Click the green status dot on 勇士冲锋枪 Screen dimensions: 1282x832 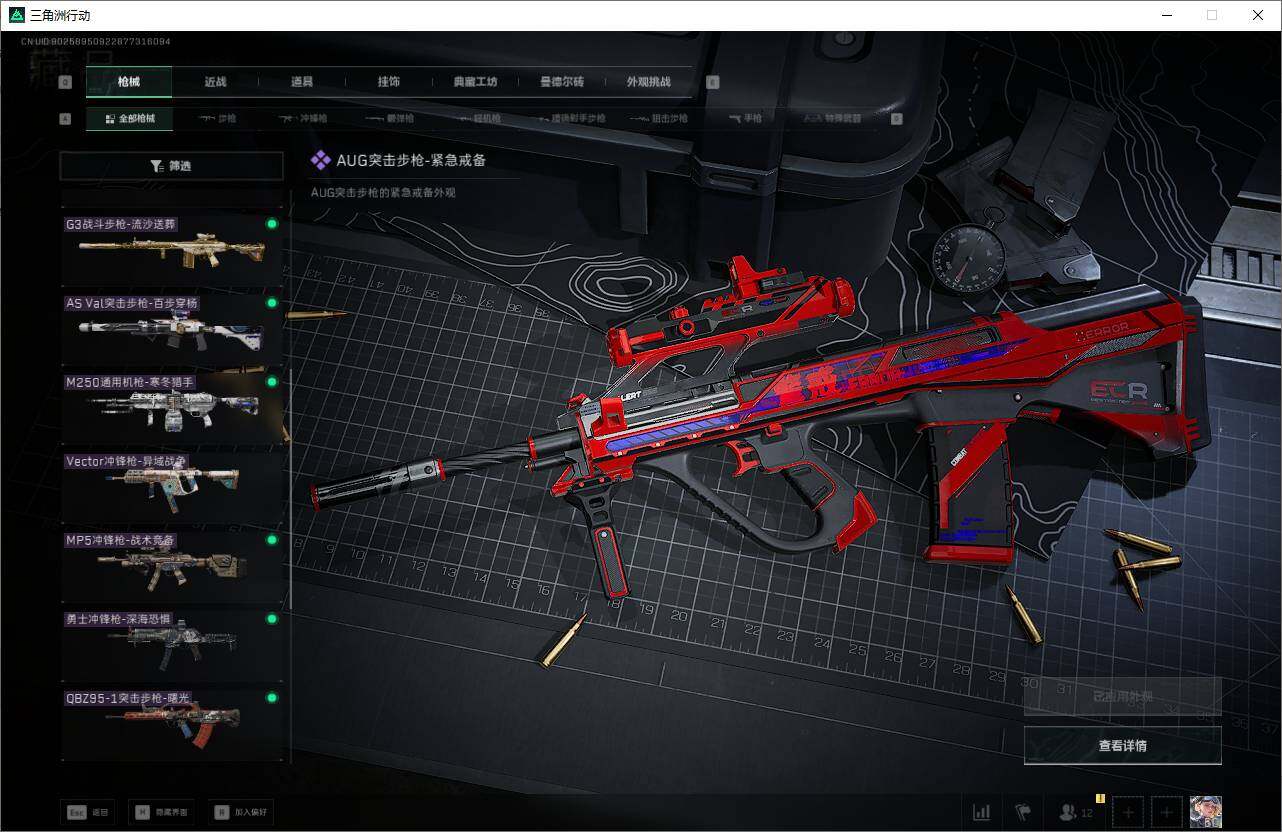[x=271, y=619]
